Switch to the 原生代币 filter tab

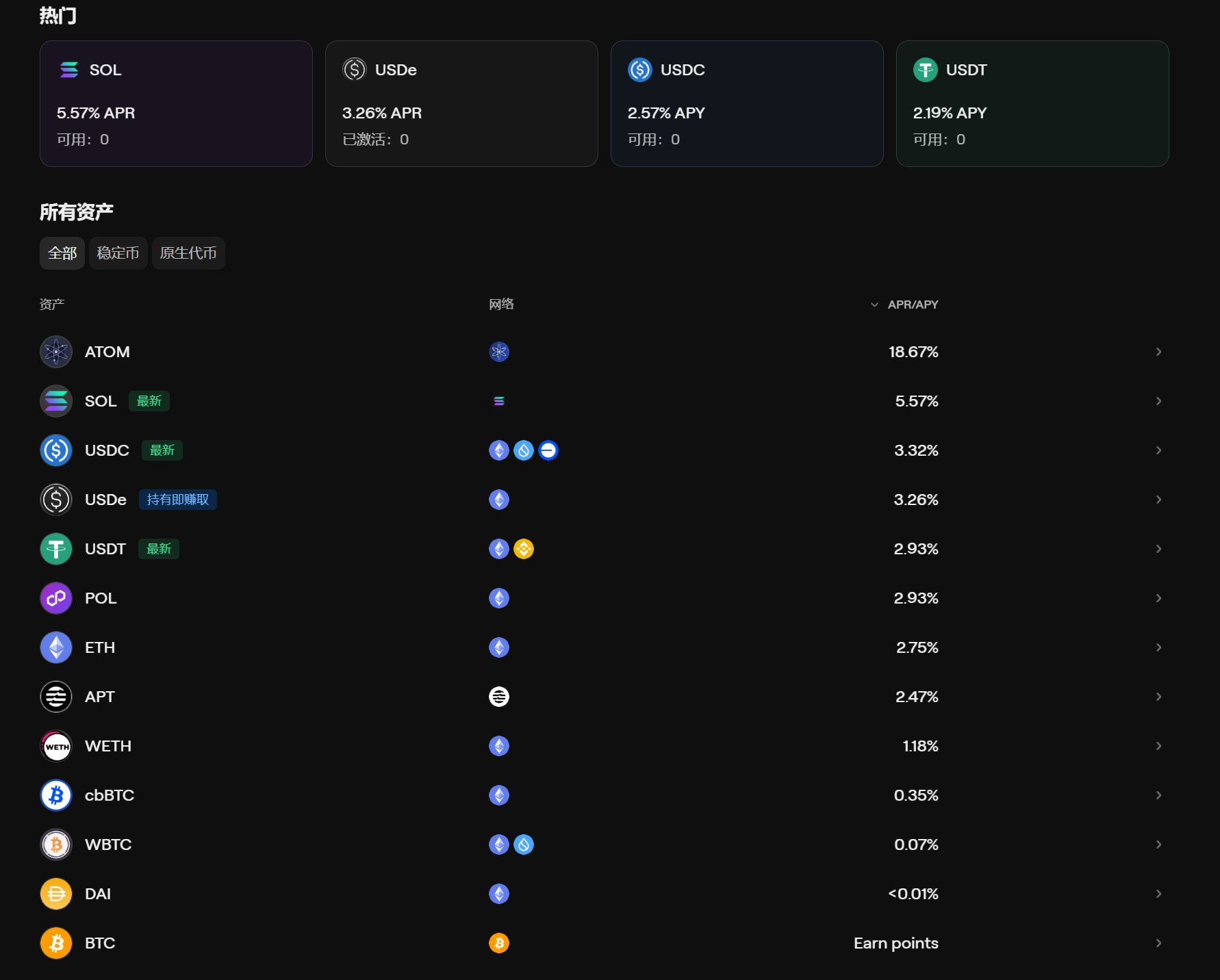pos(188,253)
